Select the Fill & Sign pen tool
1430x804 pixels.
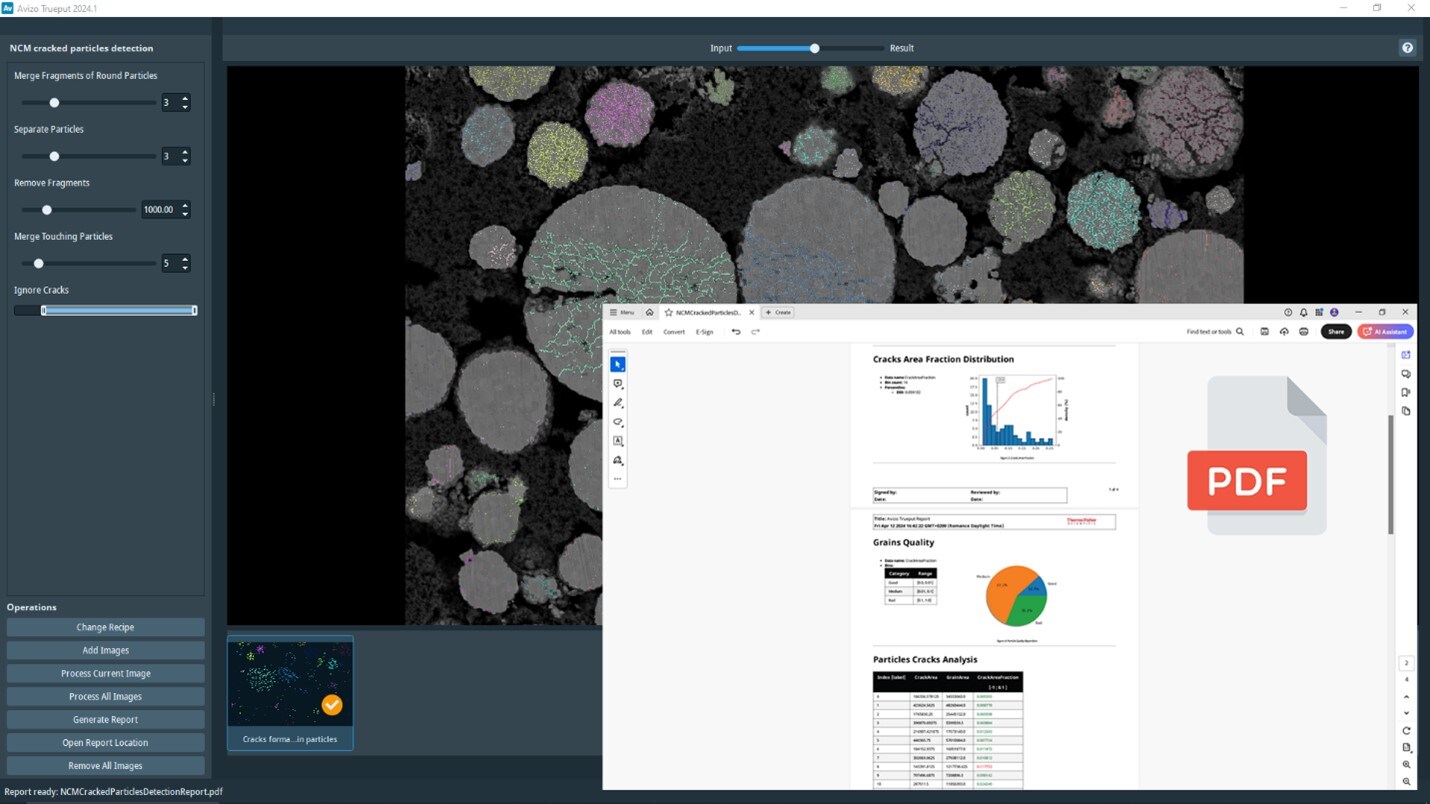(x=618, y=402)
